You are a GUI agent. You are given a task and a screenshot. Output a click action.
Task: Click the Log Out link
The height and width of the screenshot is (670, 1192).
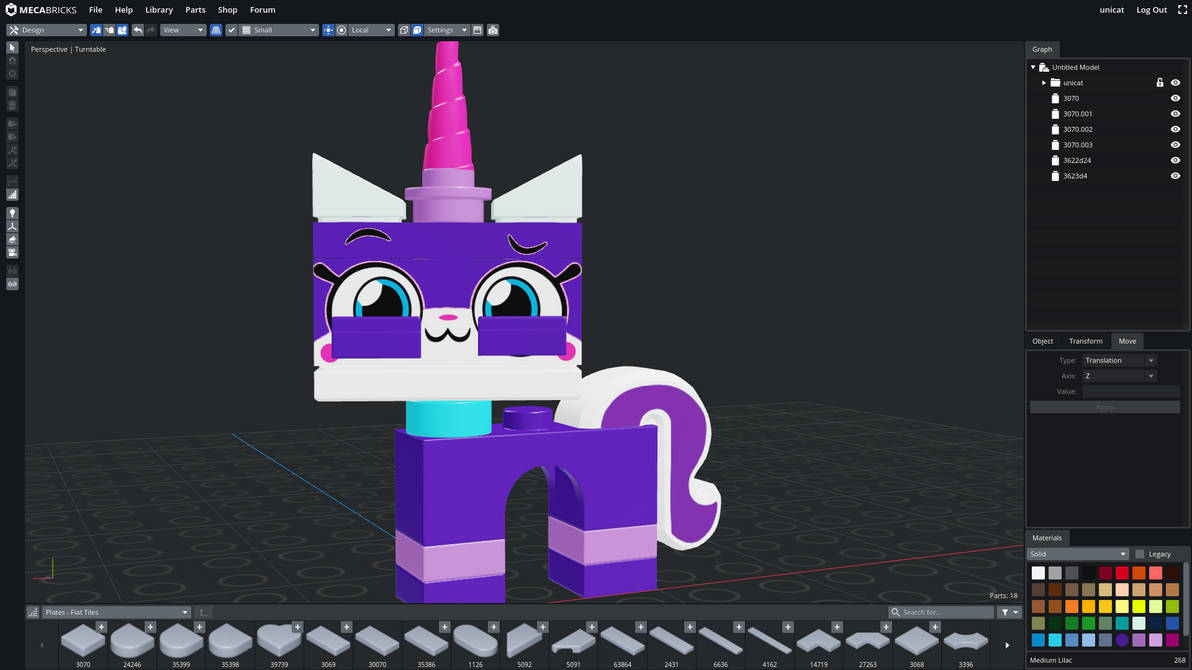(1151, 10)
